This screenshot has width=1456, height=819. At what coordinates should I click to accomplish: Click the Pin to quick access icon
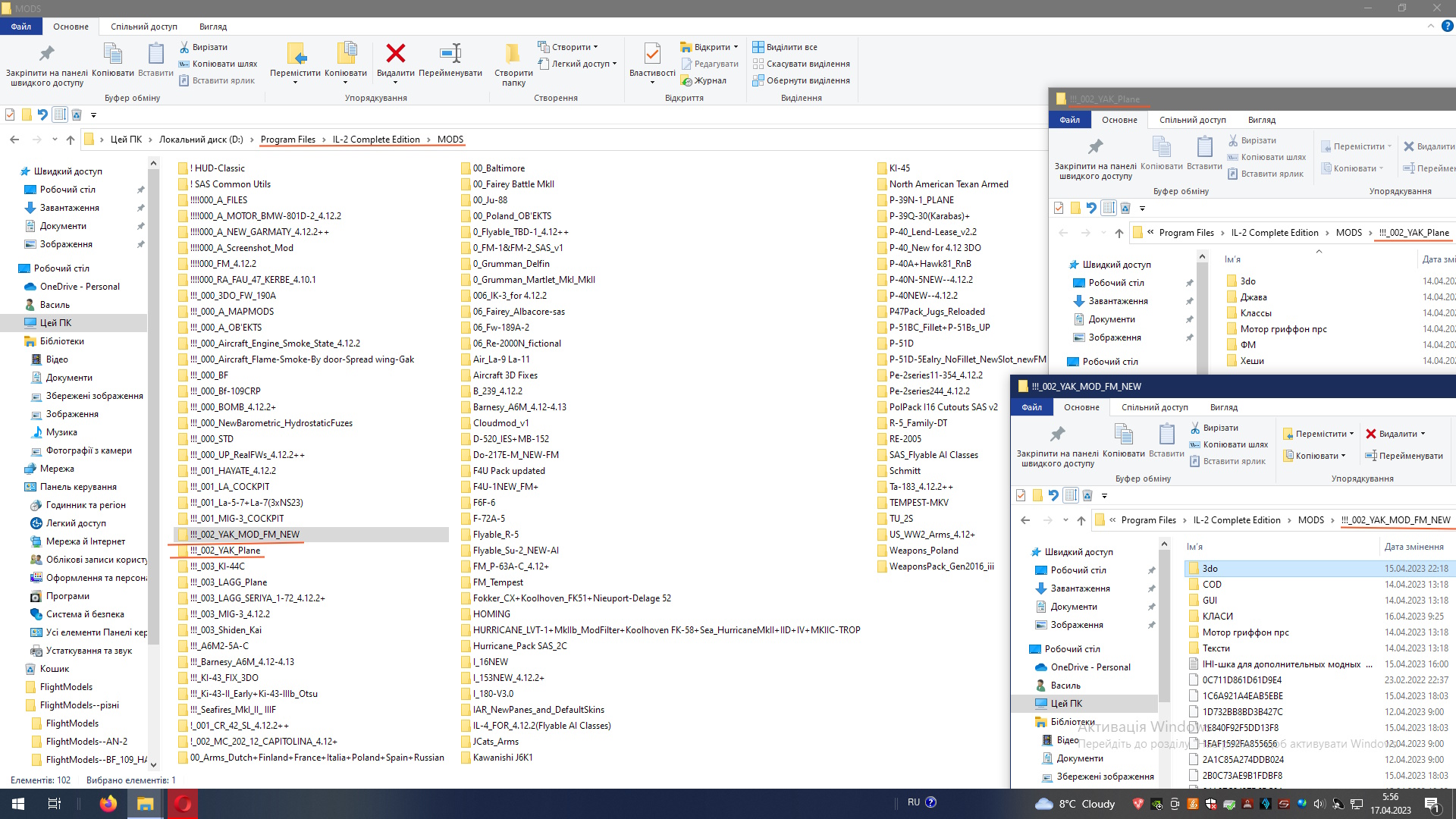pos(46,53)
